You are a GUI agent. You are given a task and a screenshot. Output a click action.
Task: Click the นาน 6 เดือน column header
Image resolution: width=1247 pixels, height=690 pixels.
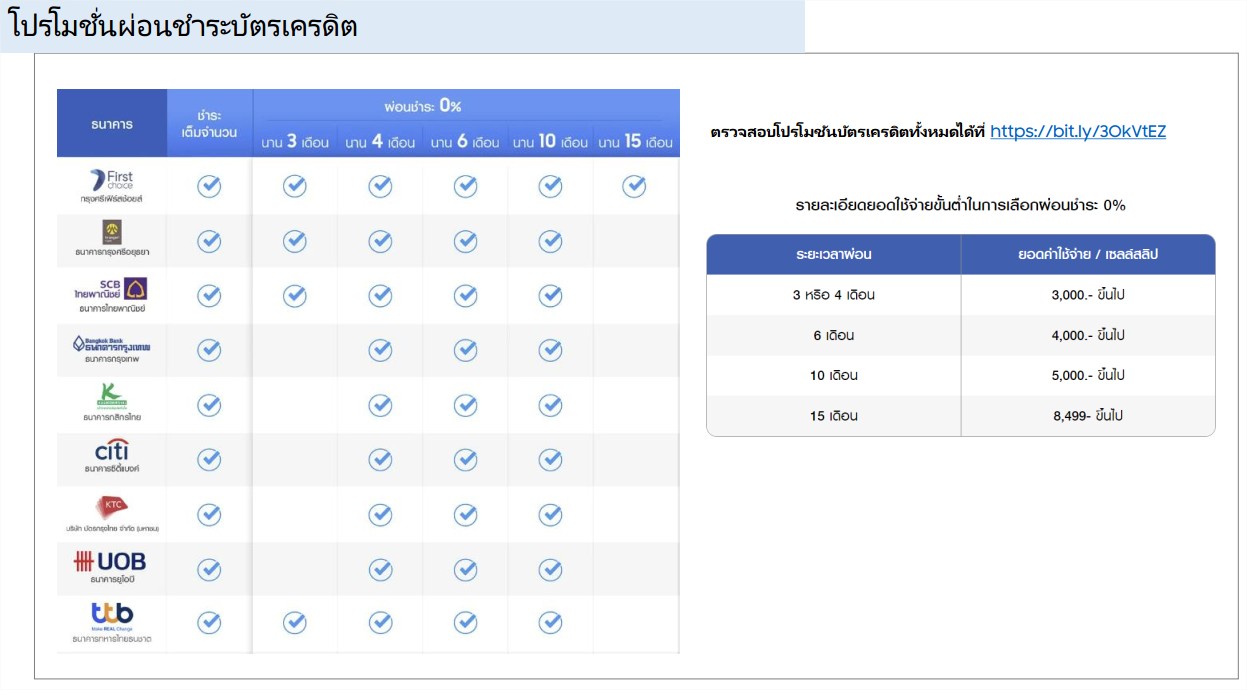click(465, 142)
